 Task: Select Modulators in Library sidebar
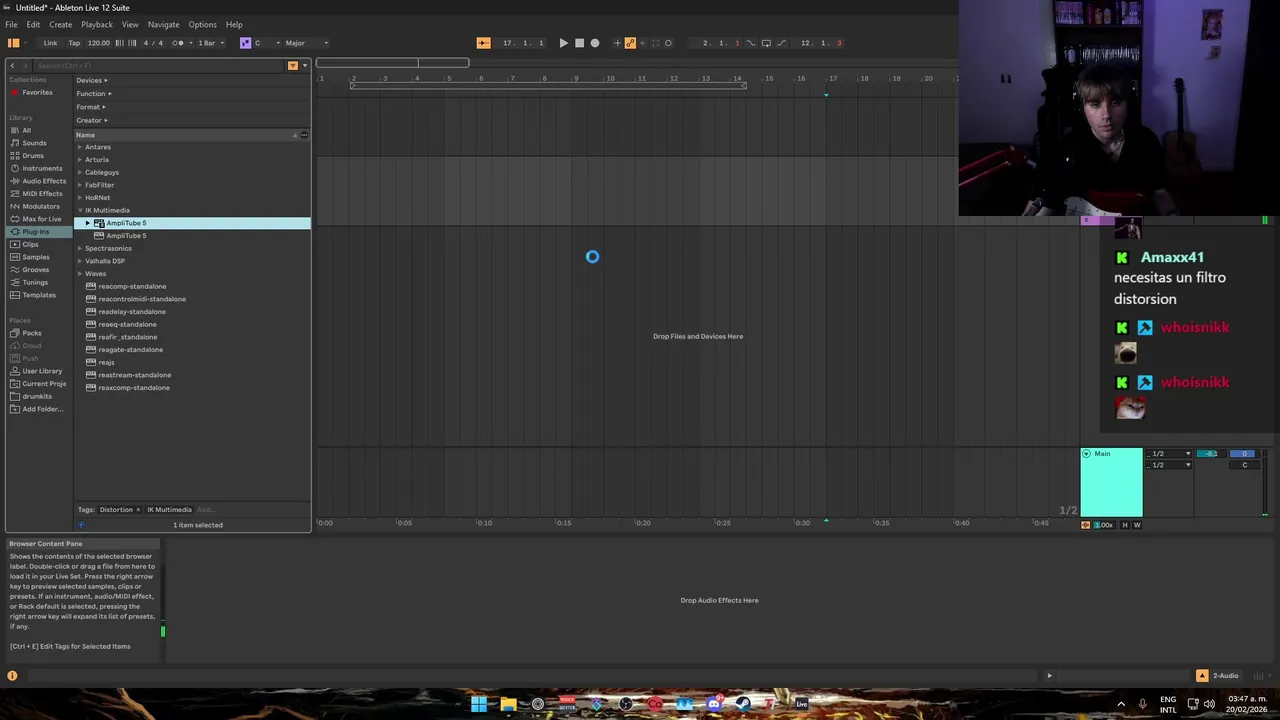point(41,206)
